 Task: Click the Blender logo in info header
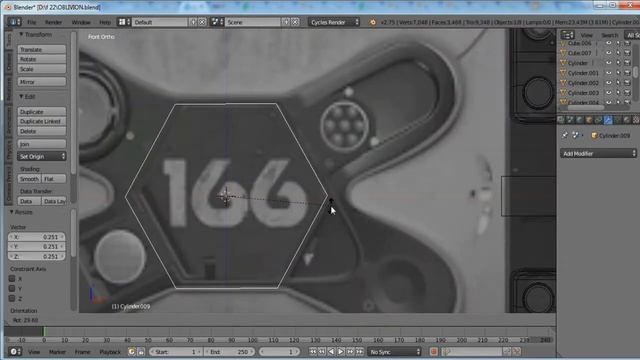click(x=373, y=22)
